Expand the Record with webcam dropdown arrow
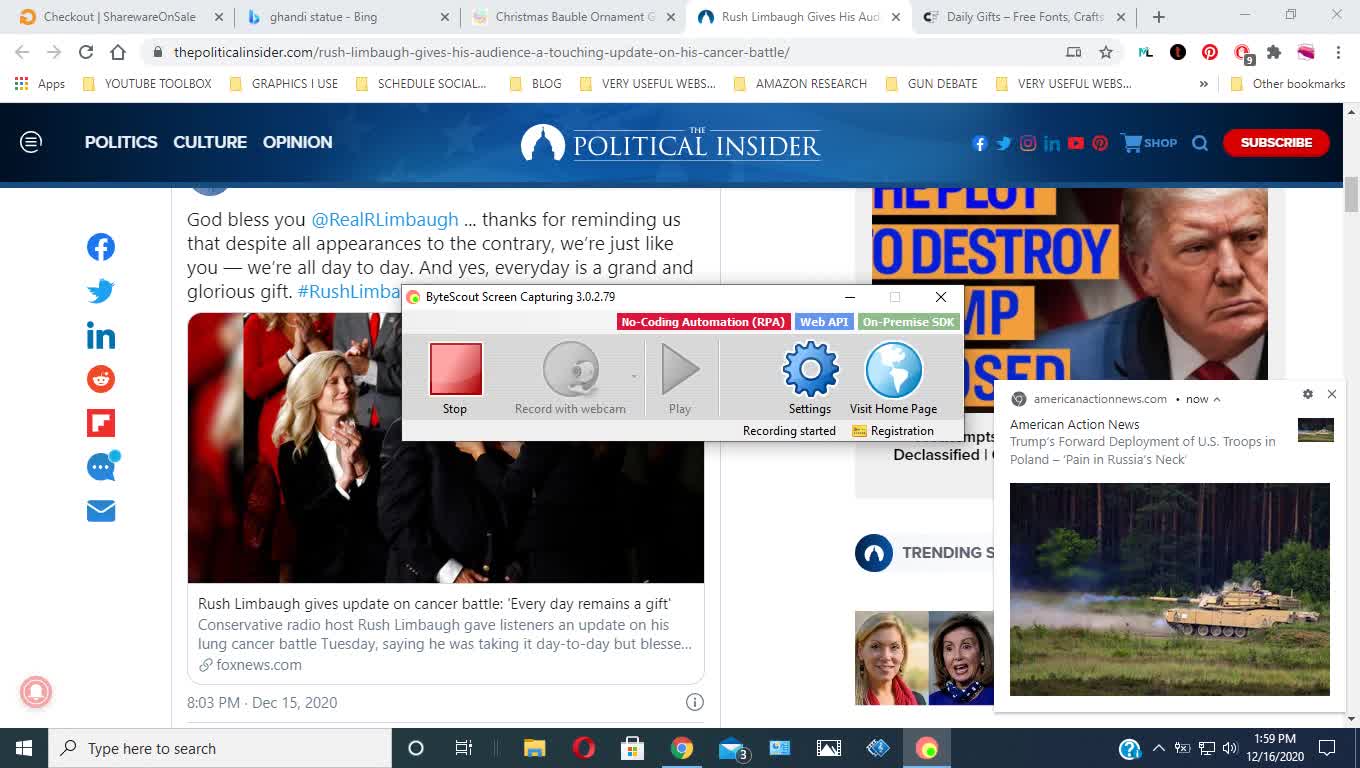The width and height of the screenshot is (1360, 768). 634,376
